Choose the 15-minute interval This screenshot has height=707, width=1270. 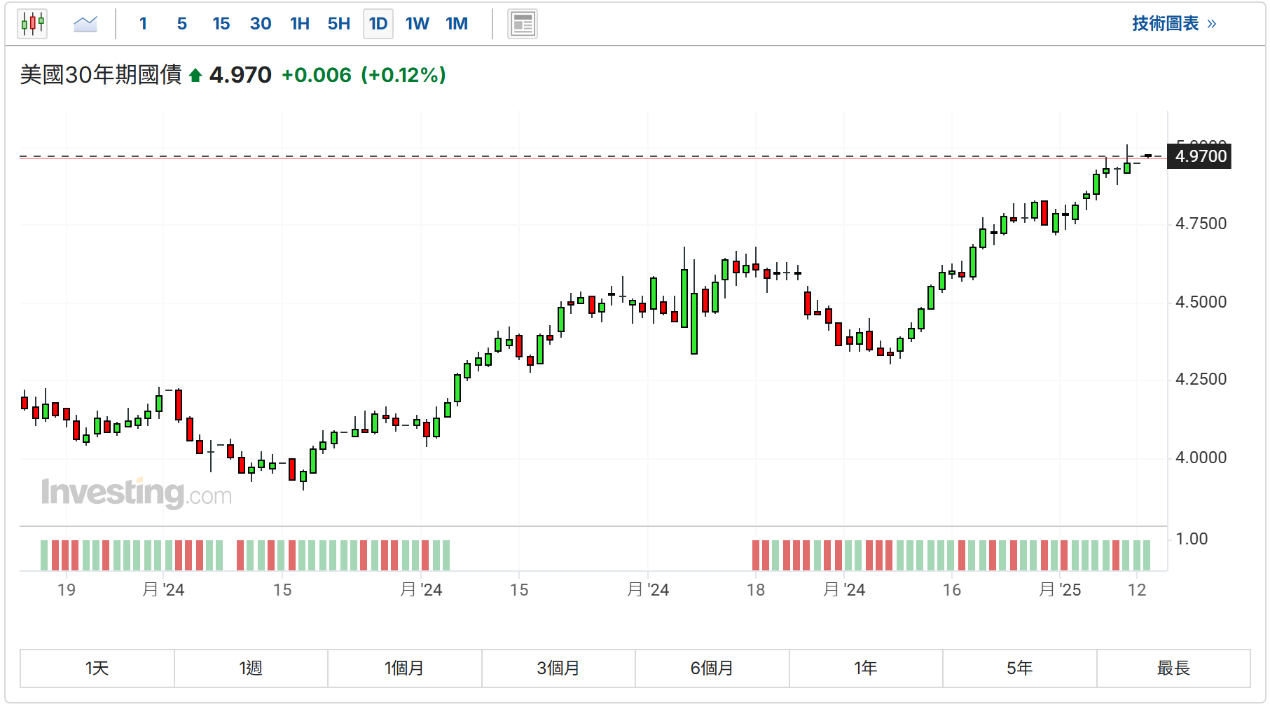point(221,23)
